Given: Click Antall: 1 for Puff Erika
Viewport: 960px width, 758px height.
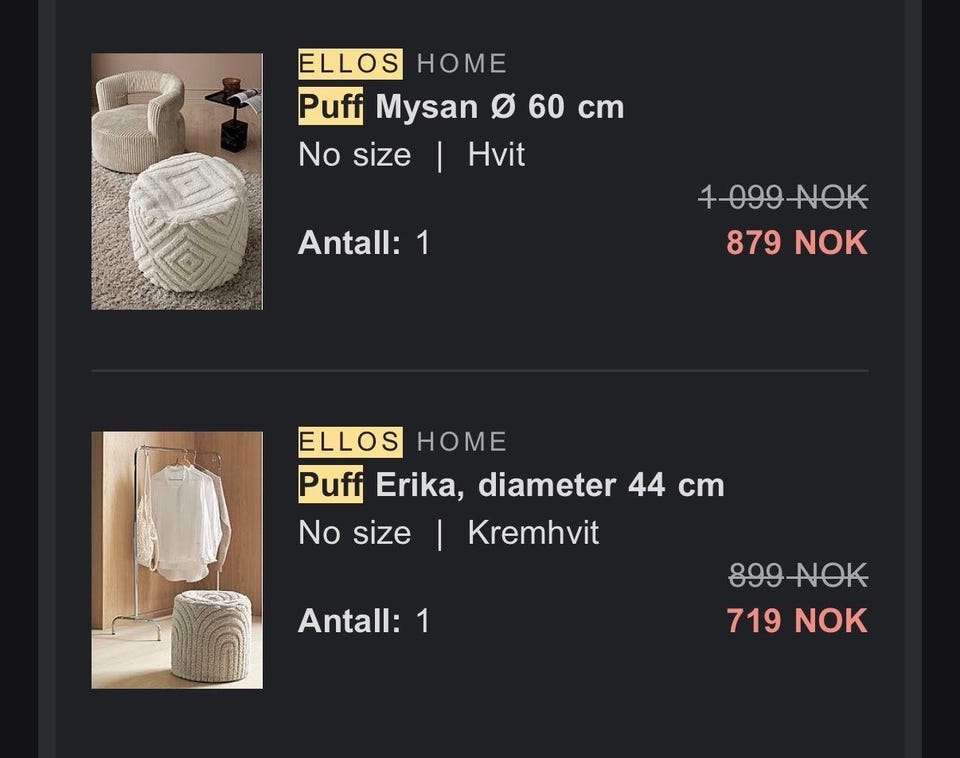Looking at the screenshot, I should [364, 621].
